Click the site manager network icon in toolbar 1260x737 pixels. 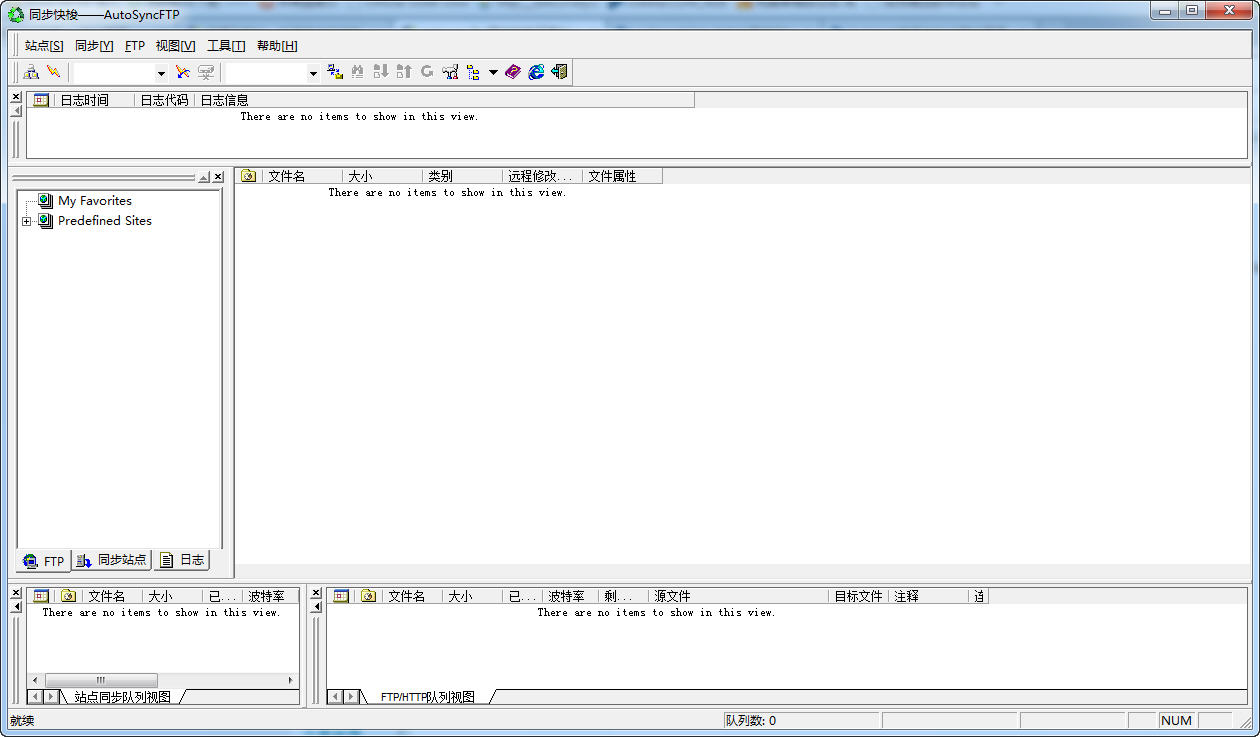point(31,72)
